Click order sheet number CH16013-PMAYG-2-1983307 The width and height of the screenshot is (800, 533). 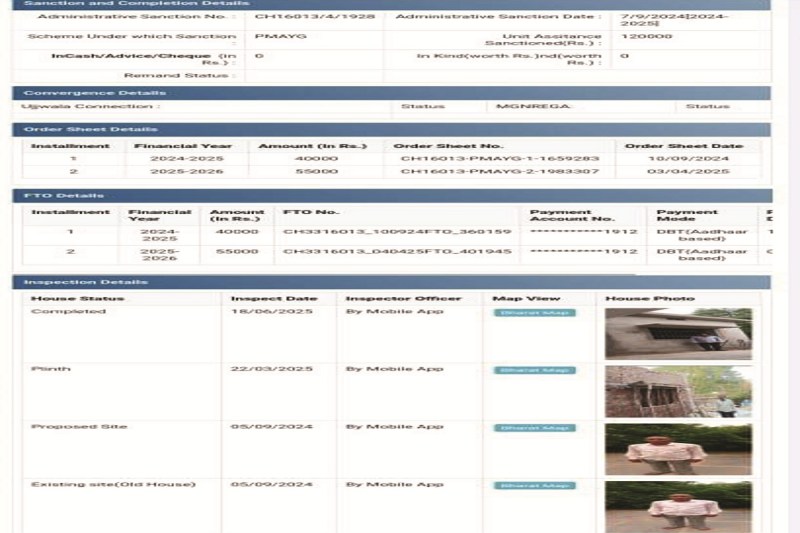click(x=500, y=172)
